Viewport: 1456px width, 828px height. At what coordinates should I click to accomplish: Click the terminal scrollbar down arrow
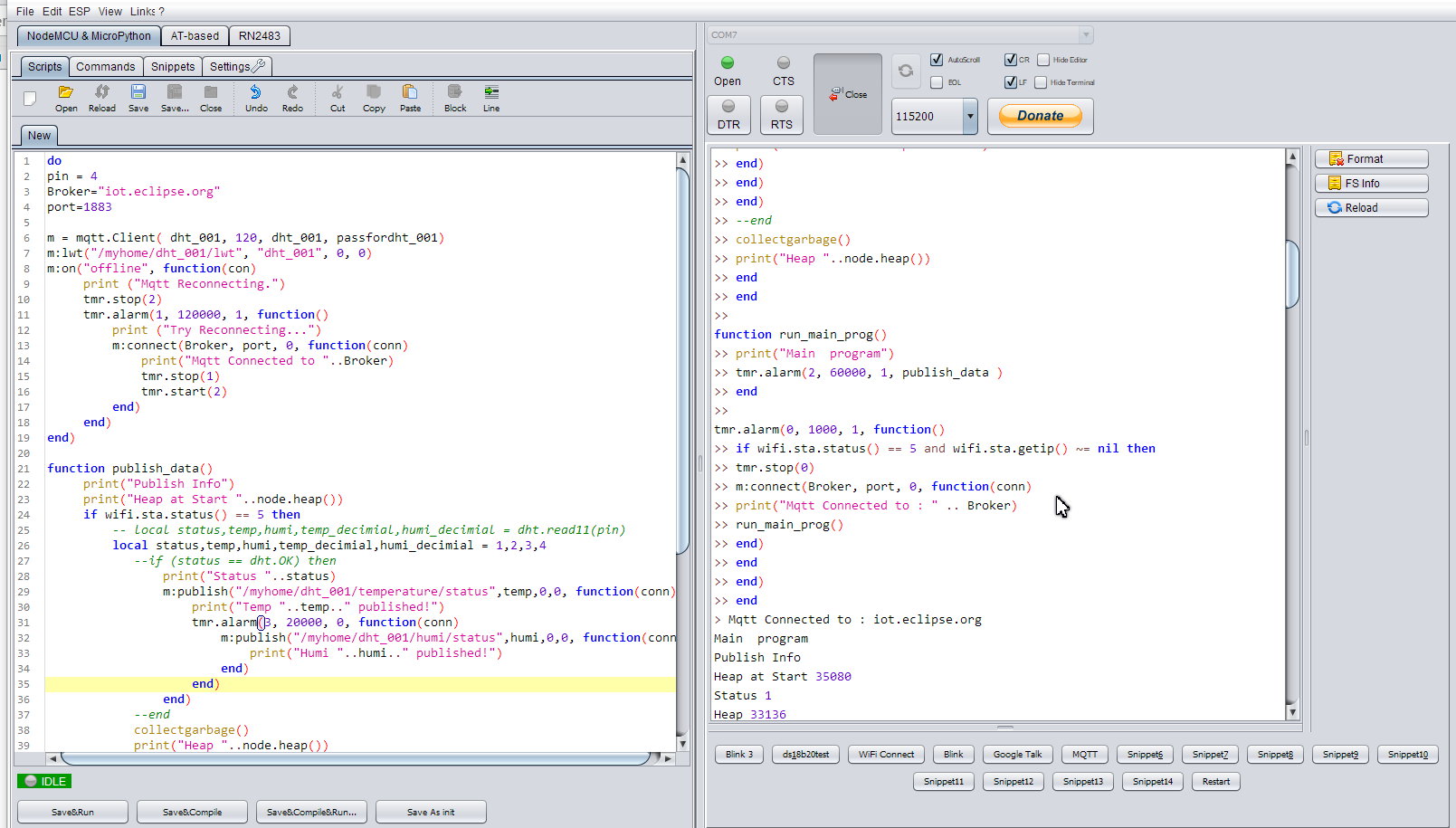click(1292, 713)
